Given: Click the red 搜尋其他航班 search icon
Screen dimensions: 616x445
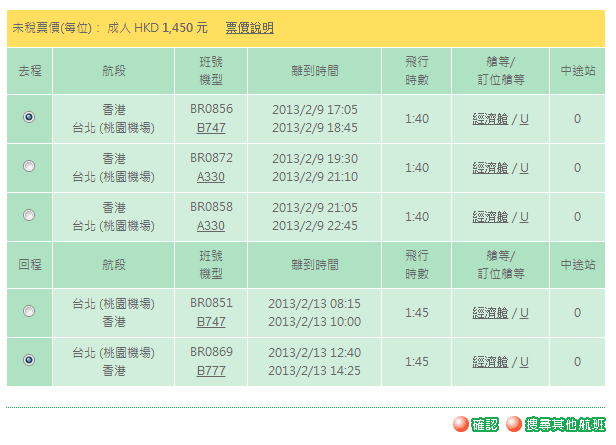Looking at the screenshot, I should point(514,424).
